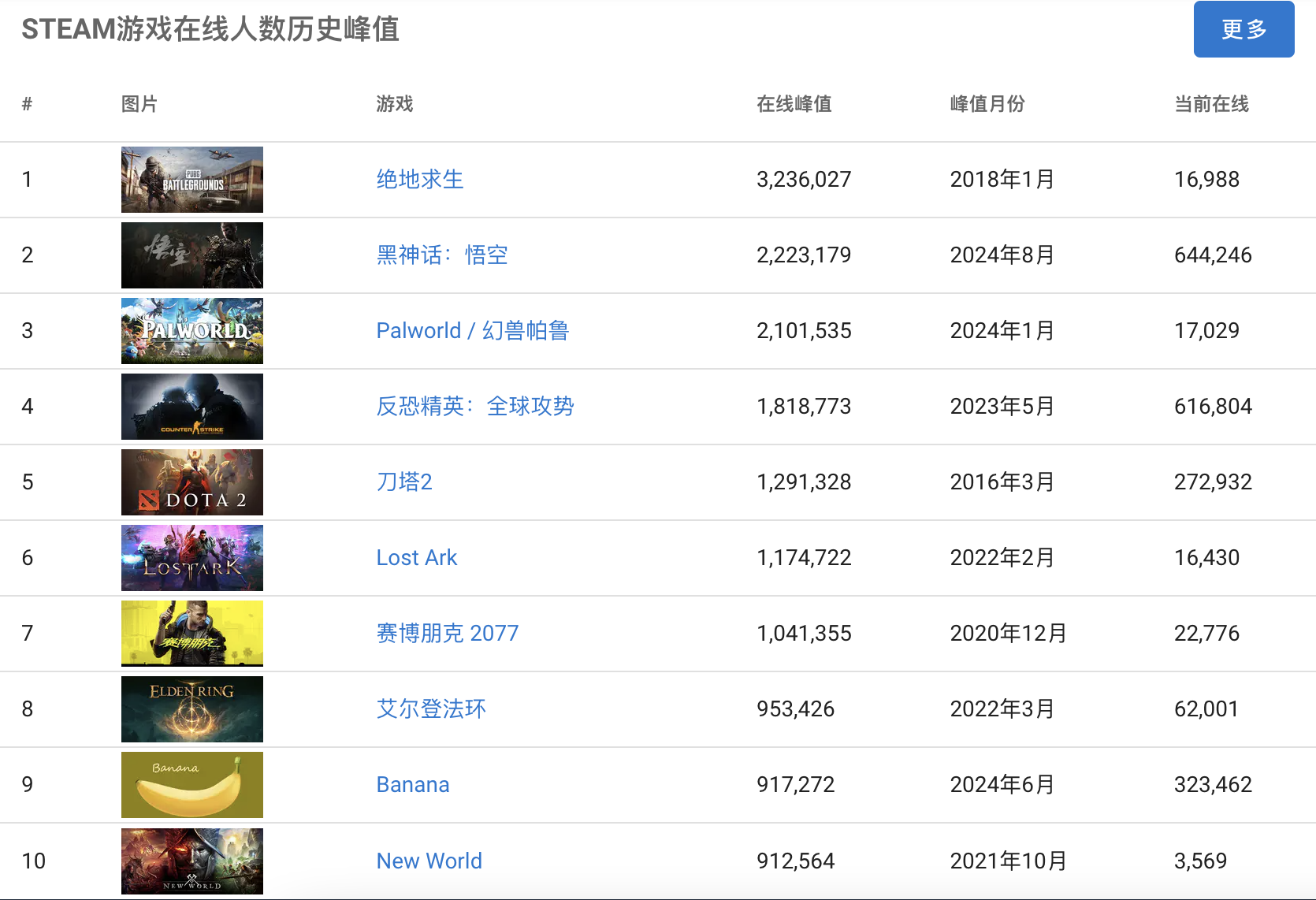Open the Cyberpunk 2077 yellow cover image
Viewport: 1316px width, 900px height.
point(191,633)
